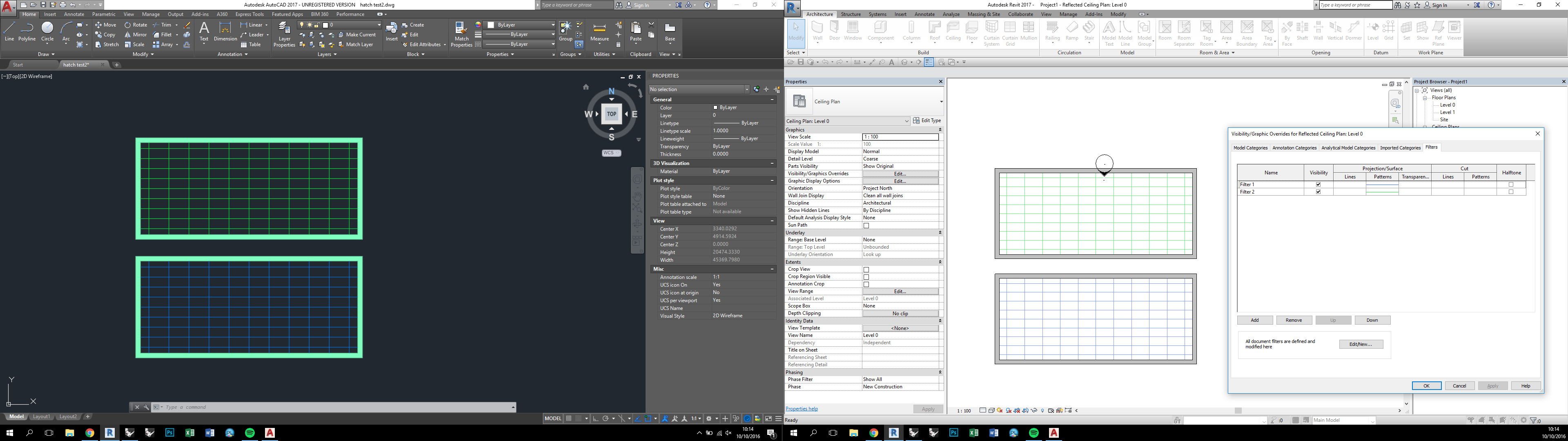Viewport: 1568px width, 441px height.
Task: Collapse the 3D Visualization section
Action: click(x=773, y=163)
